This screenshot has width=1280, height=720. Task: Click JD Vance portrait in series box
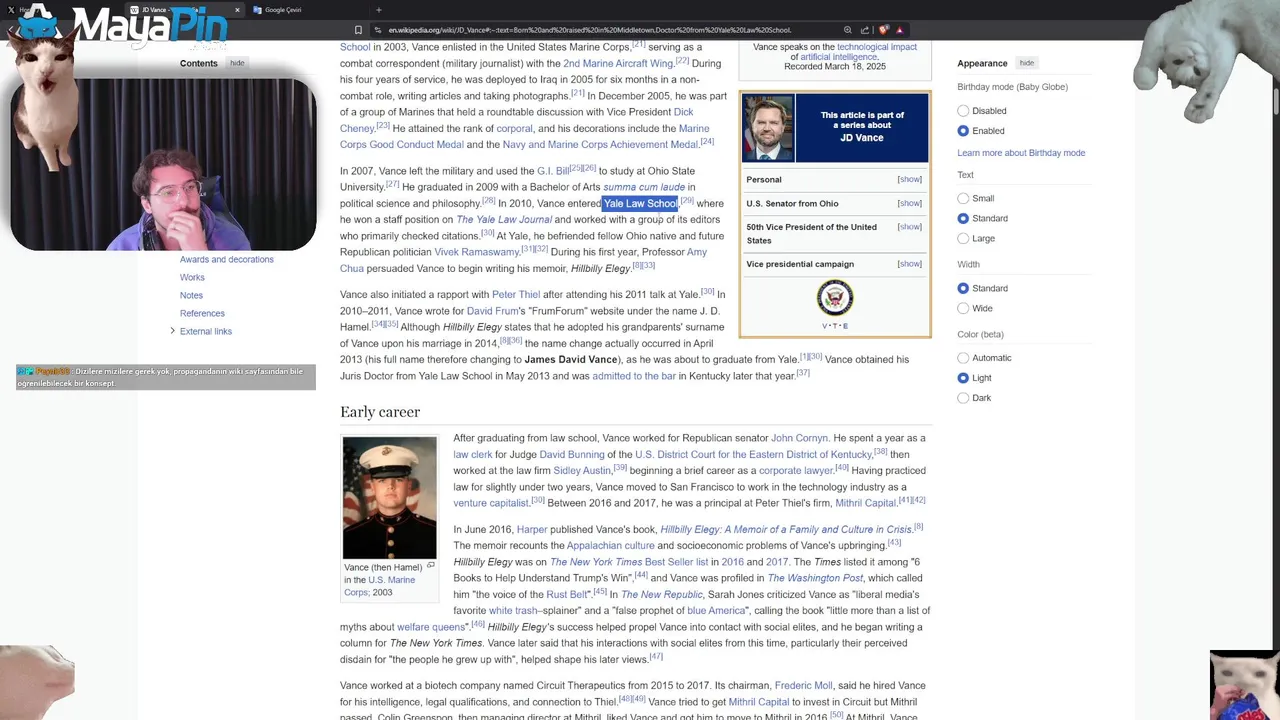tap(768, 128)
